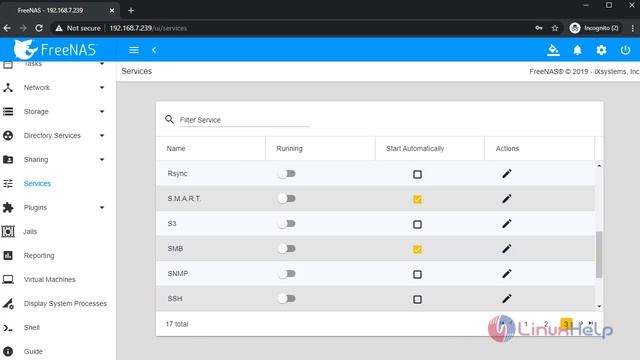Open Shell in the sidebar
The image size is (640, 360).
[x=31, y=328]
